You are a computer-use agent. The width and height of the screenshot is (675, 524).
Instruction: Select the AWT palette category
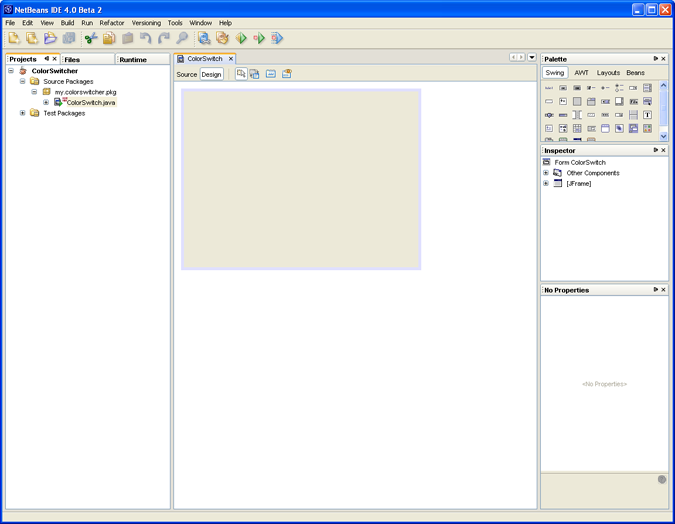tap(581, 73)
